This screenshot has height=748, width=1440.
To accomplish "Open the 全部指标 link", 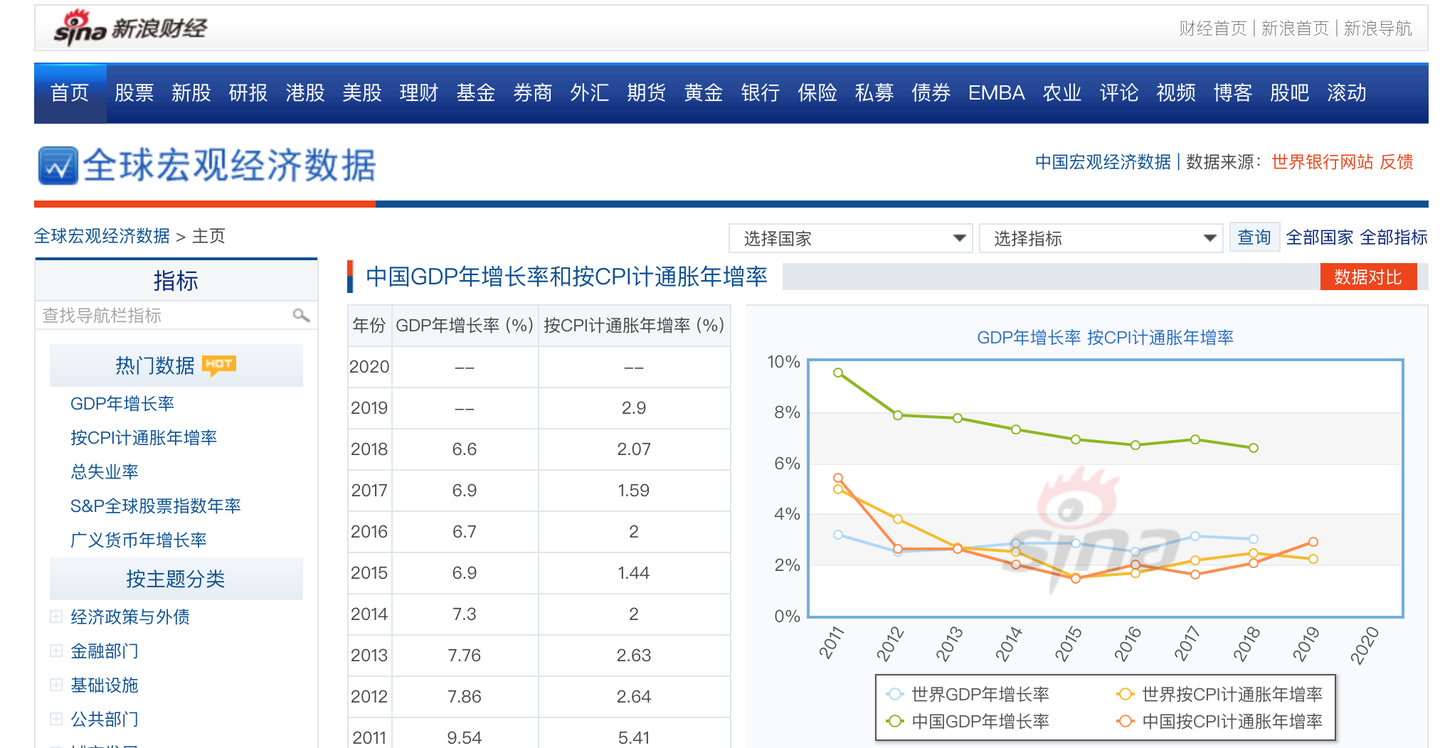I will tap(1394, 237).
